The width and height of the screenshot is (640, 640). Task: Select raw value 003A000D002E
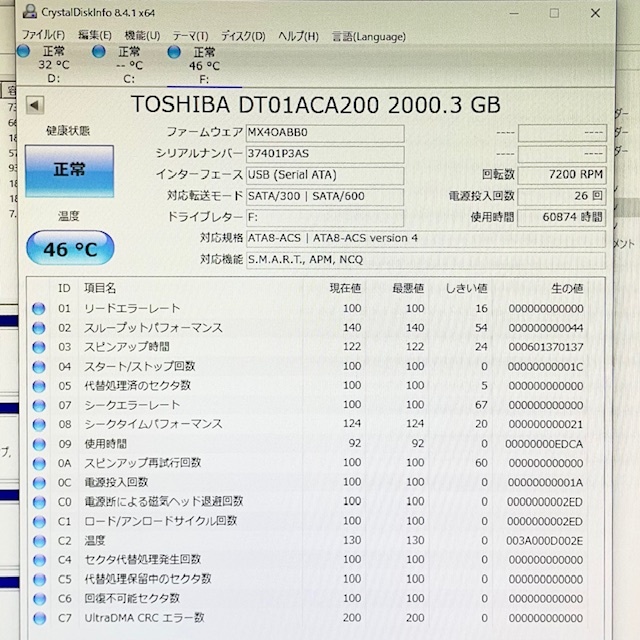544,541
